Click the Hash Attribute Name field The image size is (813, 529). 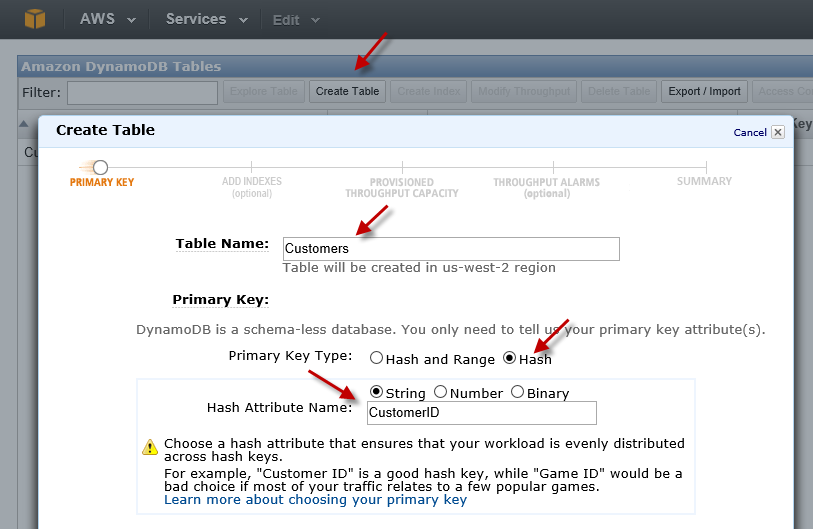click(x=482, y=413)
